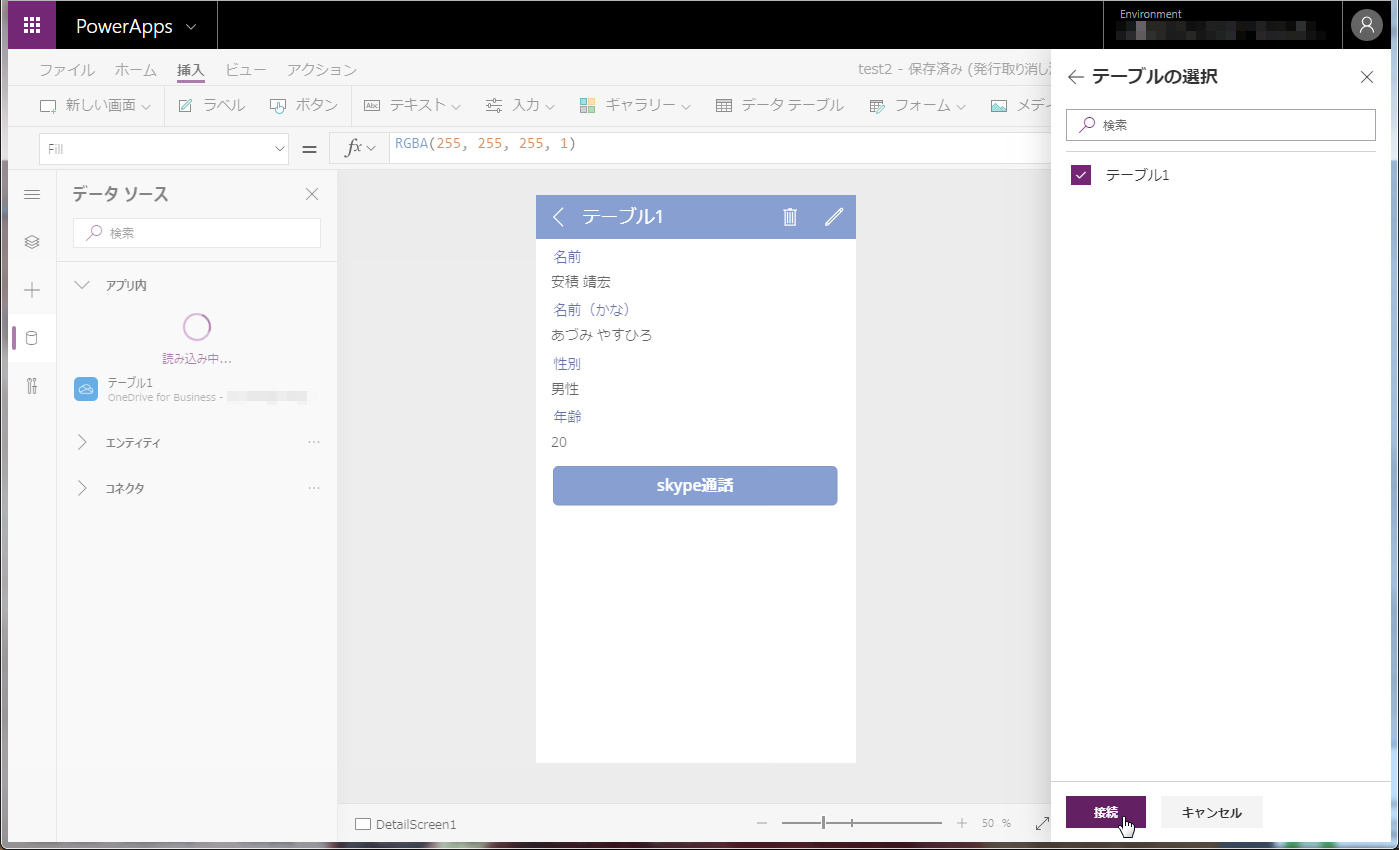Click the skype通話 button in preview
This screenshot has height=850, width=1399.
(695, 485)
